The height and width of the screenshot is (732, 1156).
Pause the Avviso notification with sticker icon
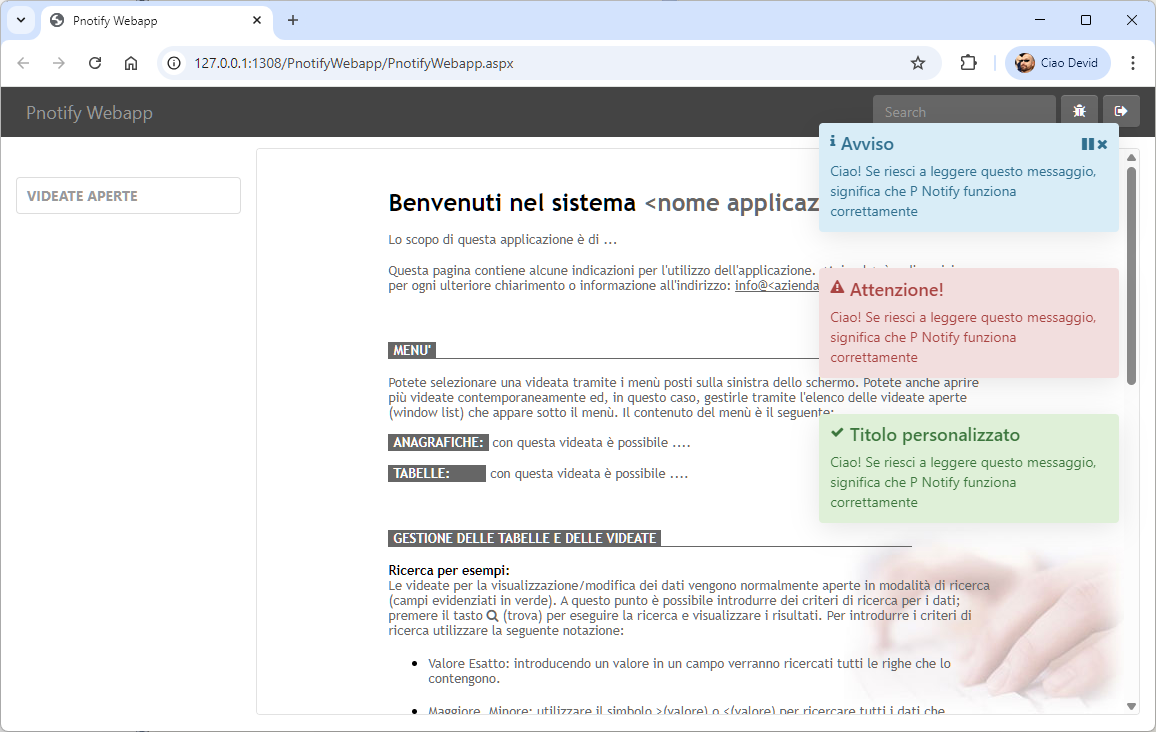click(x=1088, y=144)
